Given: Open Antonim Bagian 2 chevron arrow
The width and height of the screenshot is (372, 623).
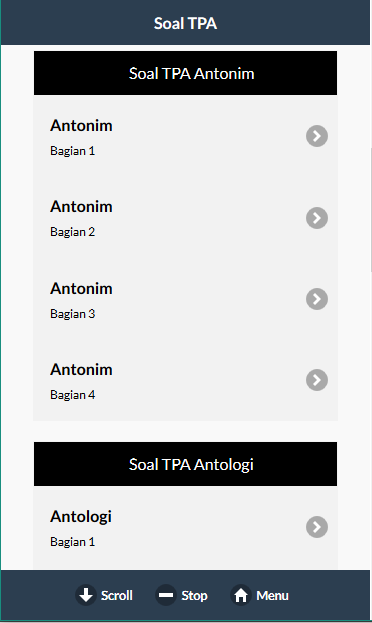Looking at the screenshot, I should coord(317,218).
